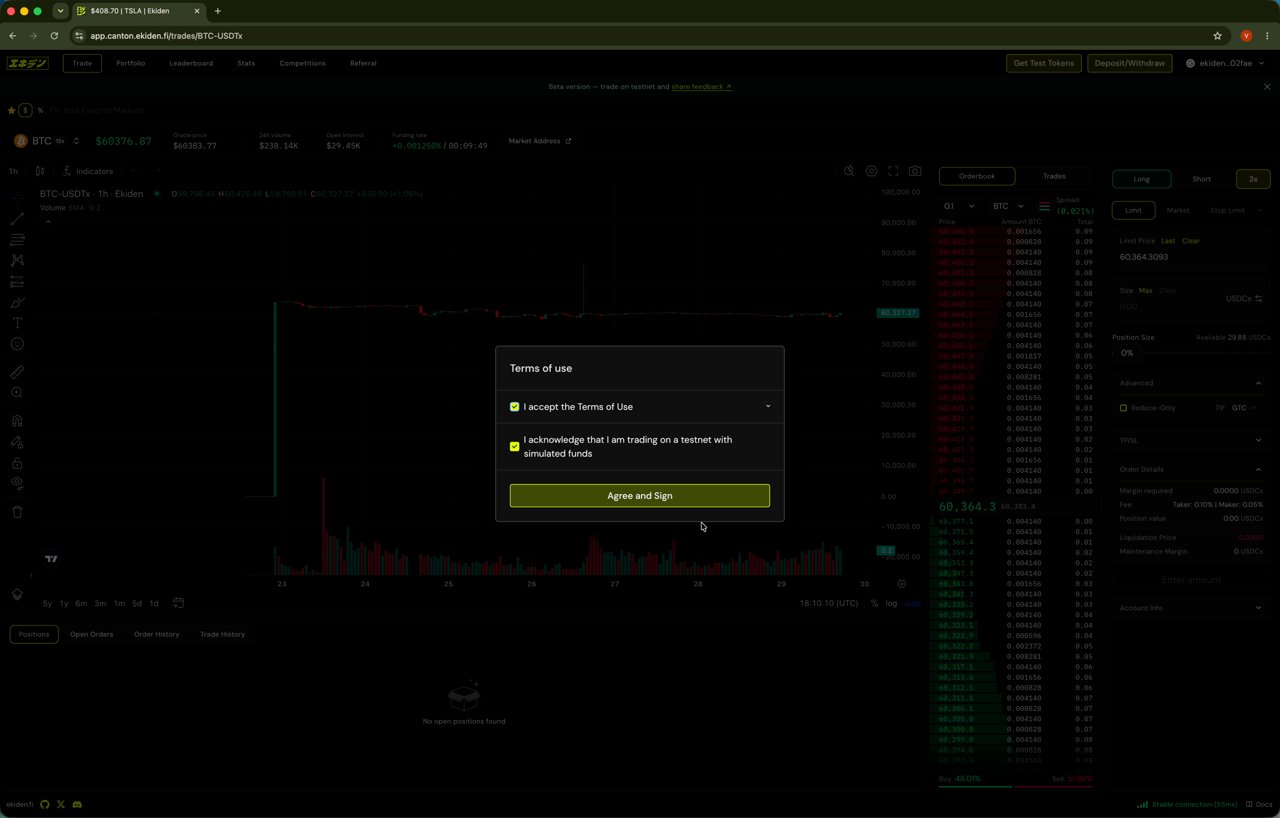This screenshot has height=818, width=1280.
Task: Select the brush drawing tool
Action: coord(17,302)
